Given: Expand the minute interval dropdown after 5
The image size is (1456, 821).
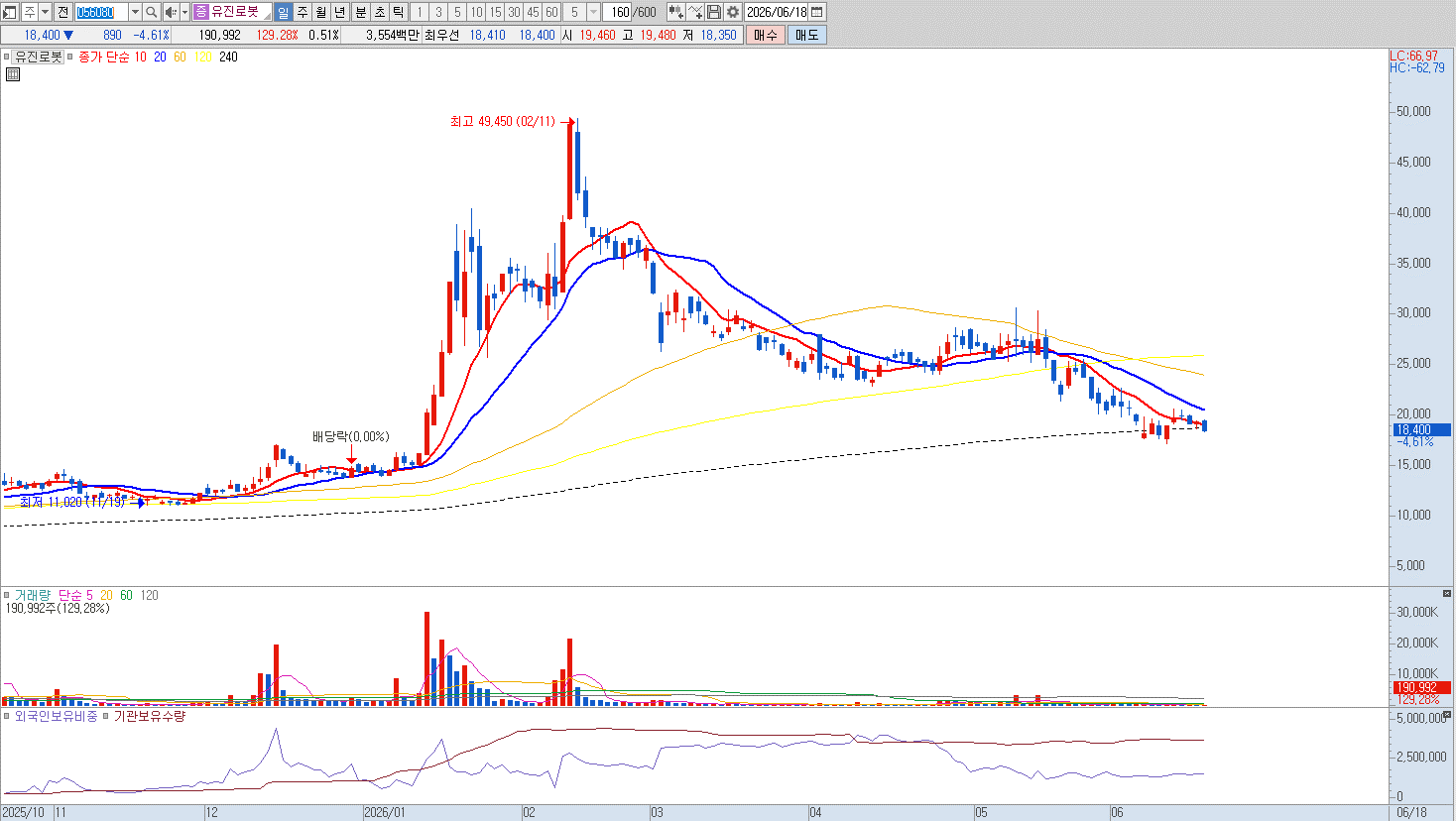Looking at the screenshot, I should [593, 12].
